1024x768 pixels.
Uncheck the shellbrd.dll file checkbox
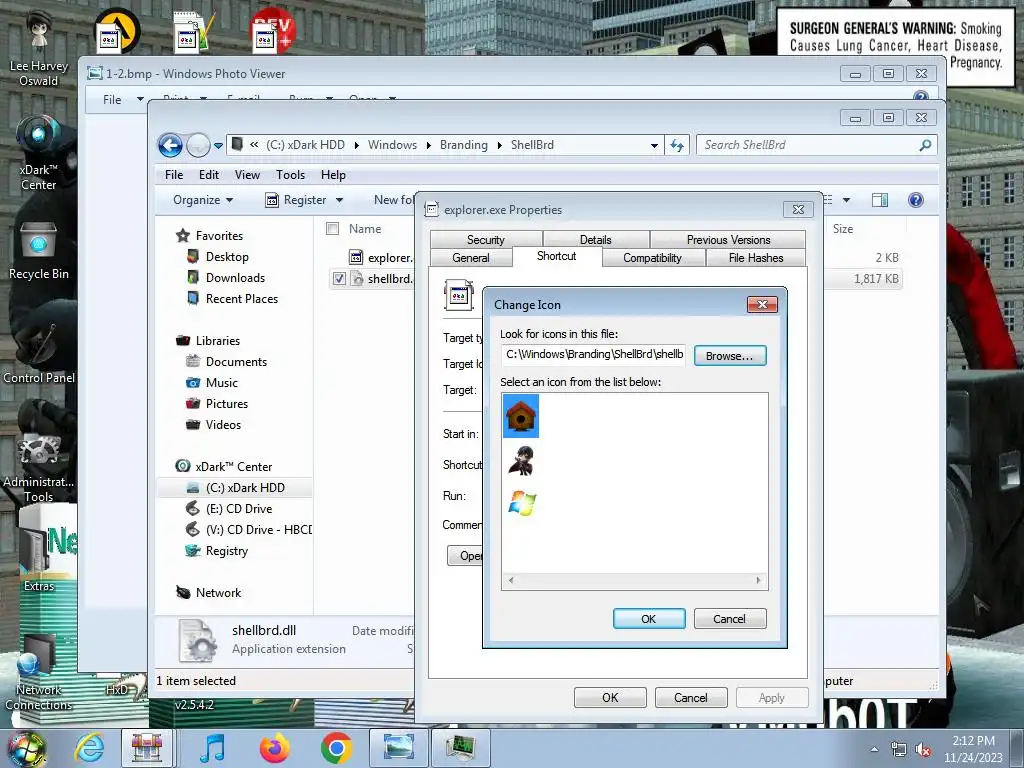pyautogui.click(x=339, y=279)
